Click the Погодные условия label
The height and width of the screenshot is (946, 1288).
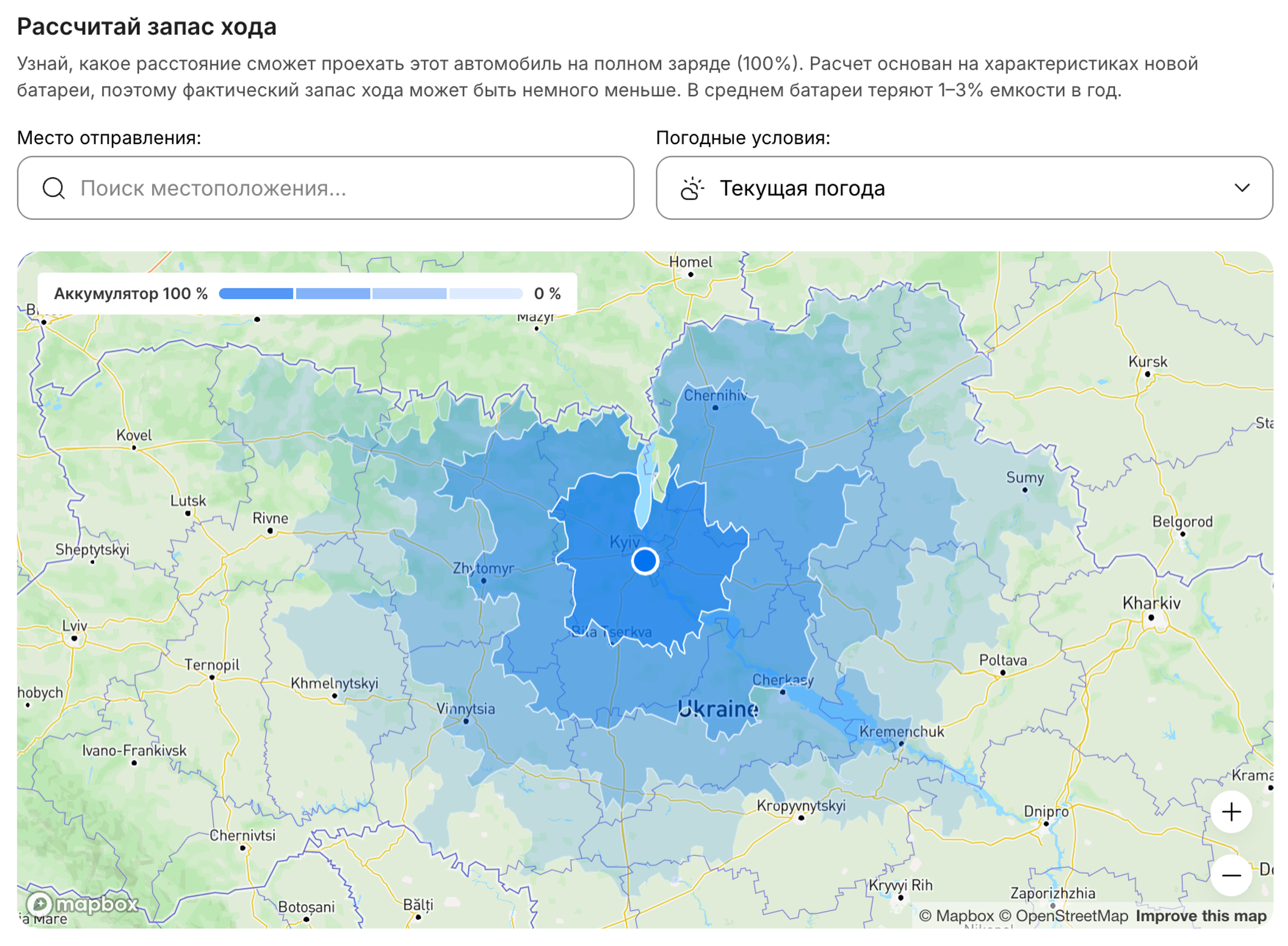tap(743, 138)
